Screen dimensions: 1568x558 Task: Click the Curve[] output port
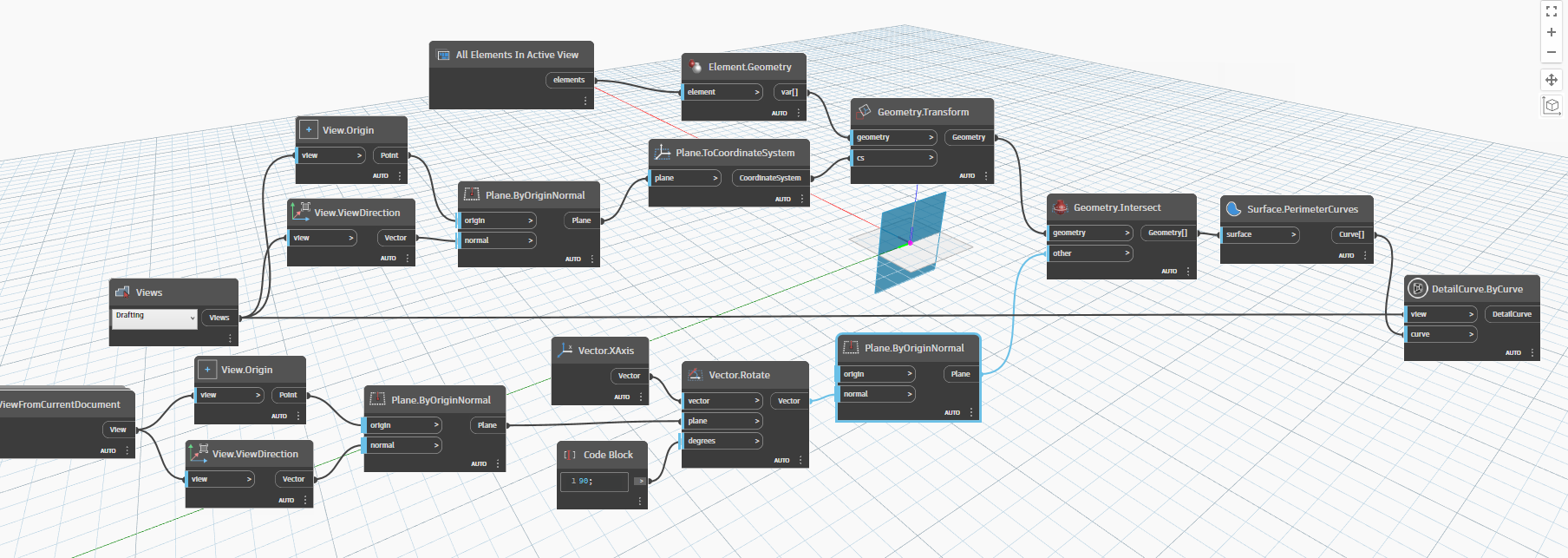1351,234
